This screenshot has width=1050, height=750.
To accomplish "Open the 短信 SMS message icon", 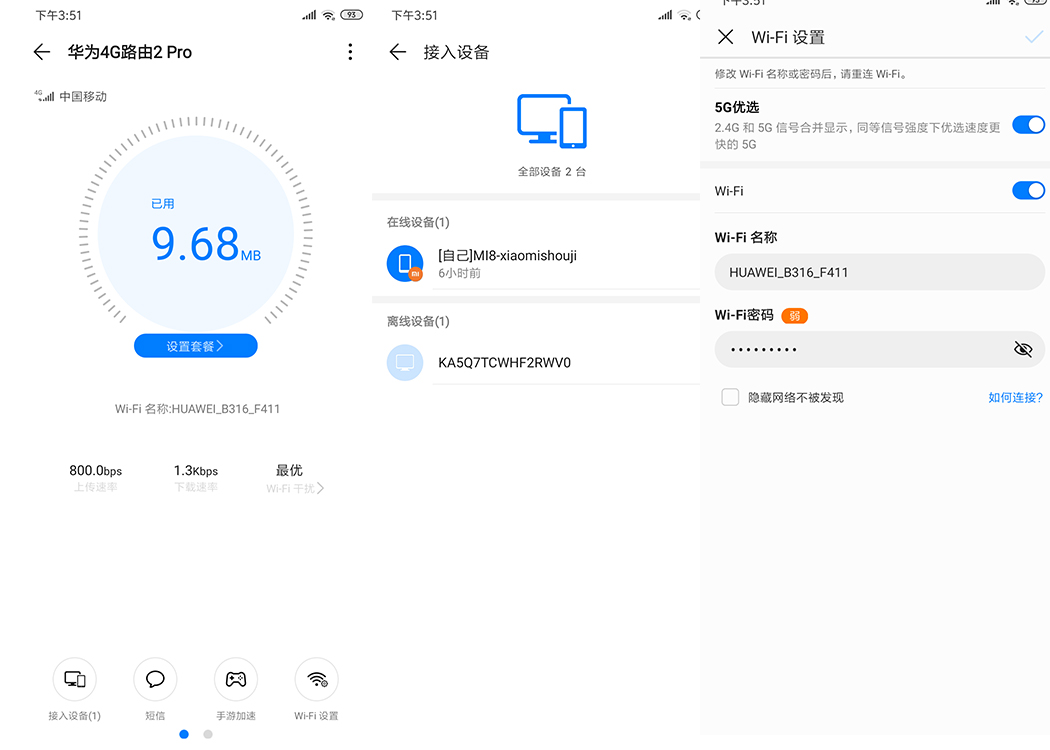I will coord(155,679).
